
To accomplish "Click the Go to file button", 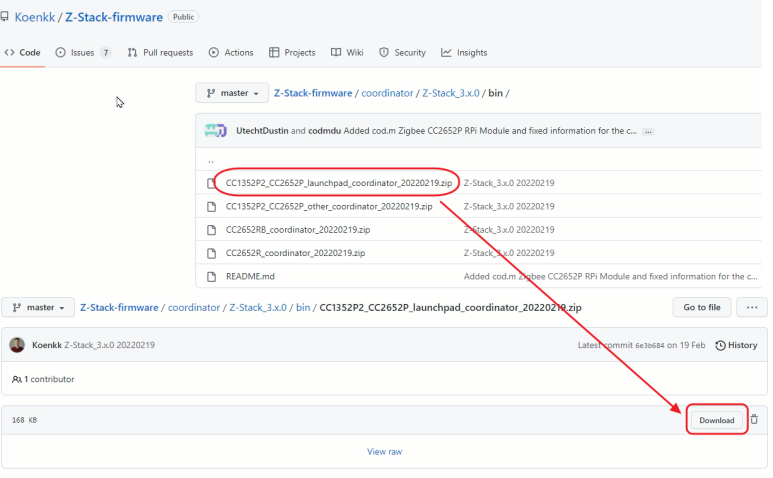I will (702, 307).
